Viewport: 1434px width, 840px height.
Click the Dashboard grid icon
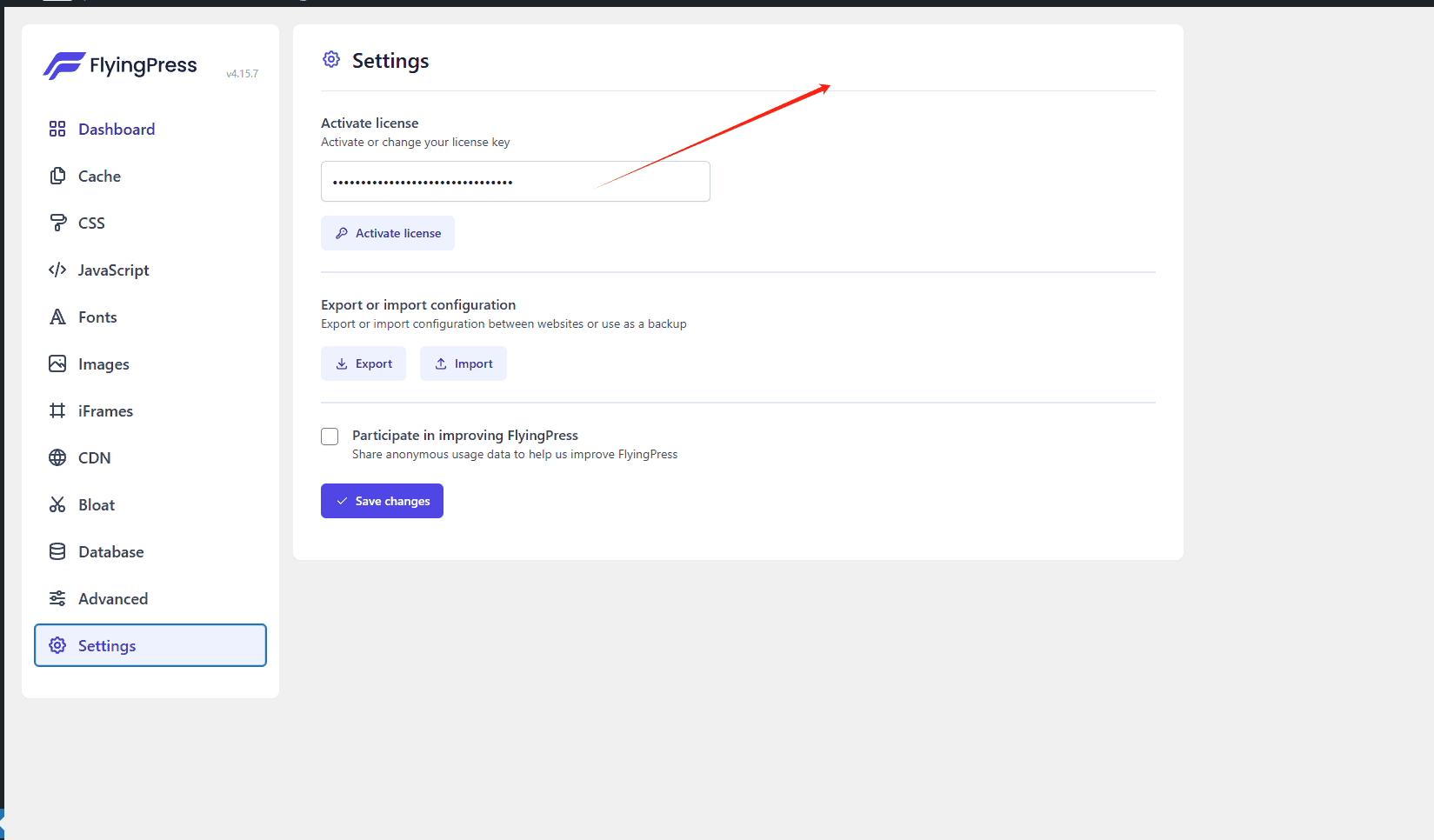tap(57, 129)
